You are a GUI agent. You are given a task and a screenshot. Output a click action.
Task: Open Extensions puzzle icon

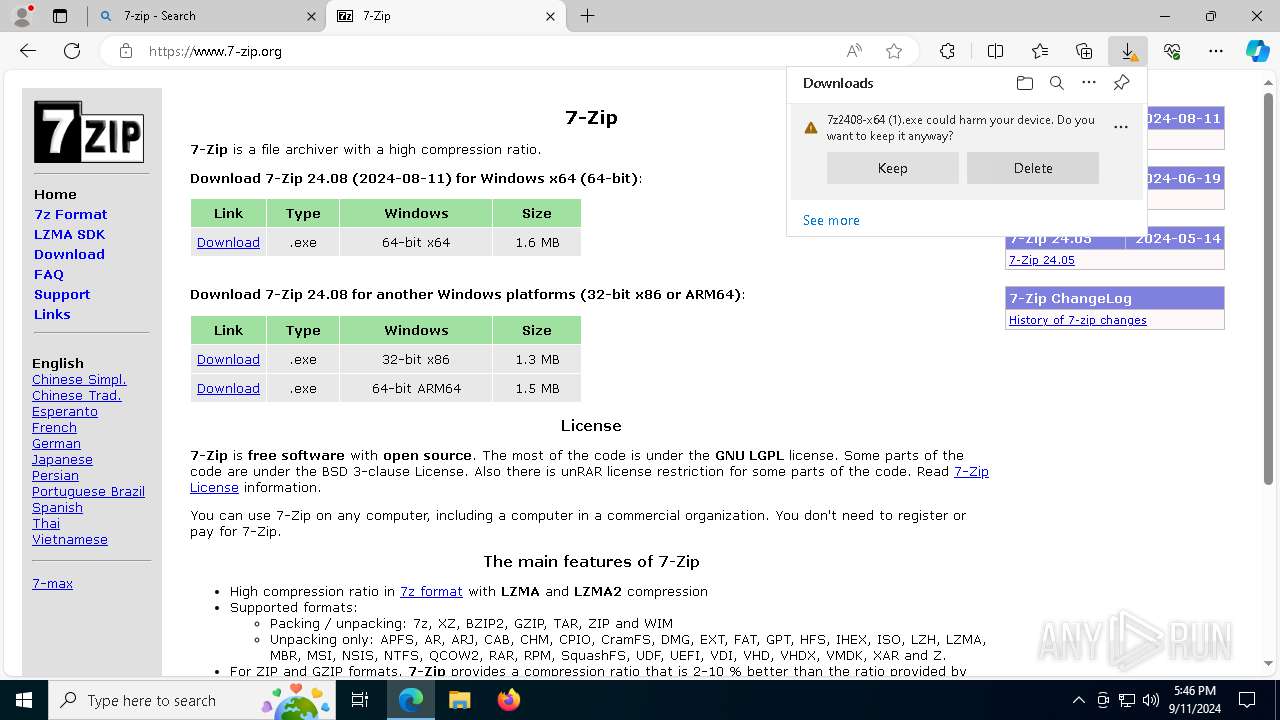[x=947, y=51]
